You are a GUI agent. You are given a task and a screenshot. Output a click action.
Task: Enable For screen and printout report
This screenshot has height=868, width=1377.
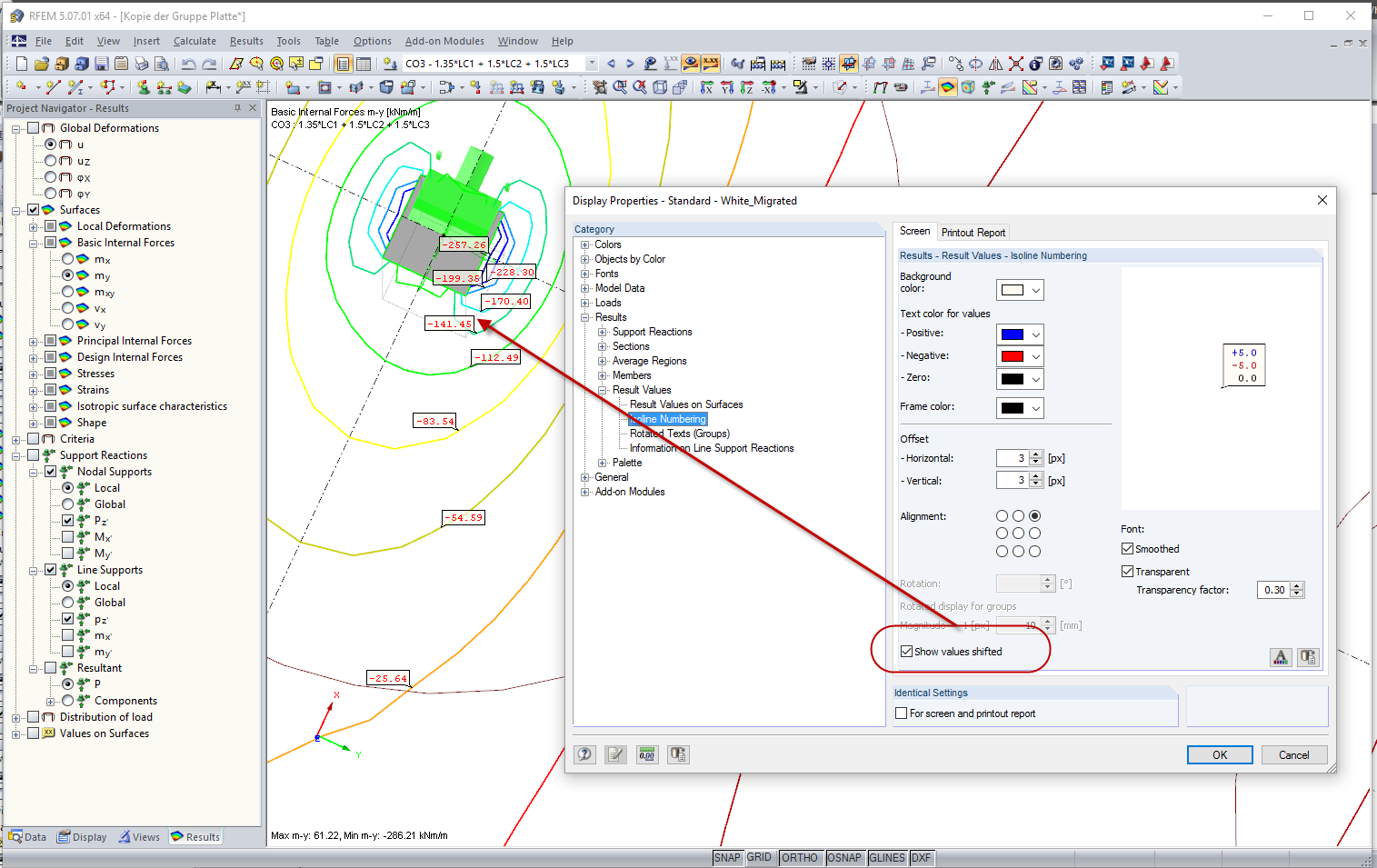[902, 713]
